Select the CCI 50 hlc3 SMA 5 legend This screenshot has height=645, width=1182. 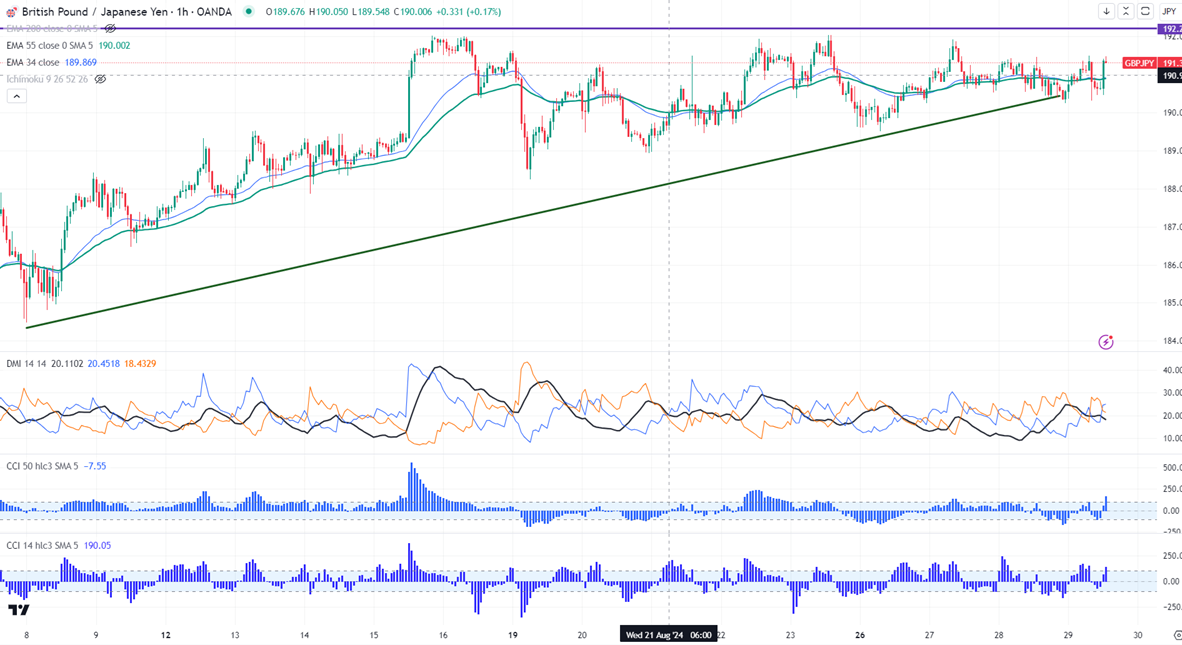42,466
